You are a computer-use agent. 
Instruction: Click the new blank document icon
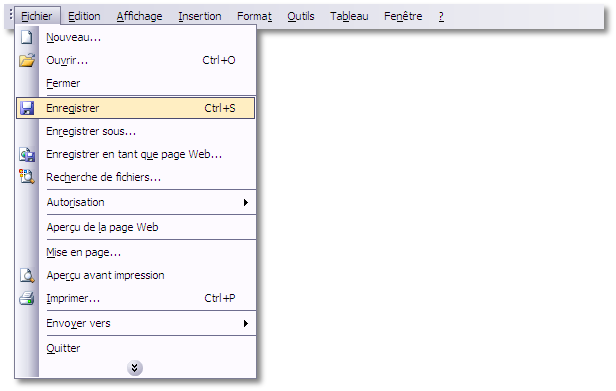click(27, 37)
